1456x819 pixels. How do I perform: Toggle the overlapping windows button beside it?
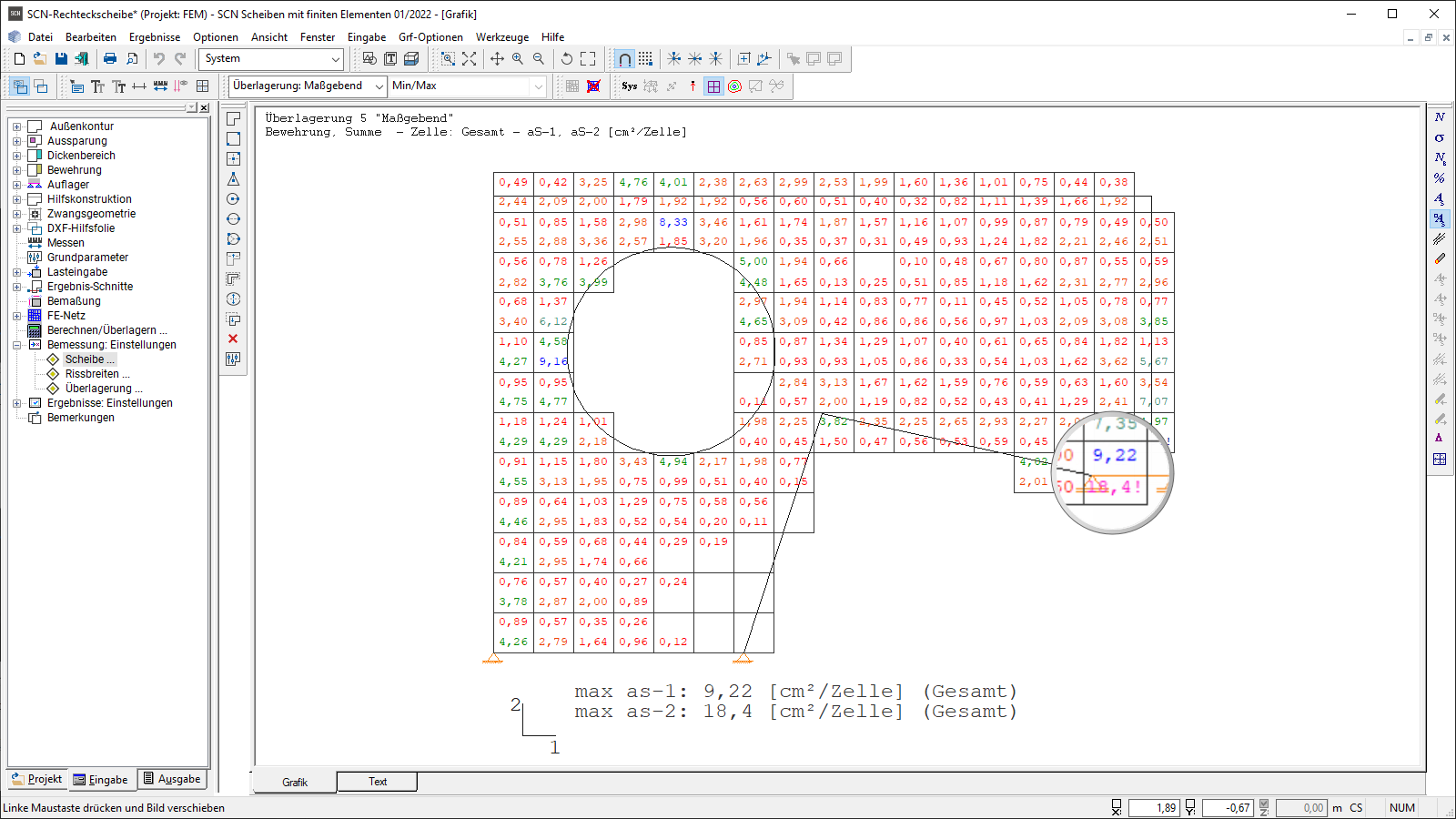41,86
